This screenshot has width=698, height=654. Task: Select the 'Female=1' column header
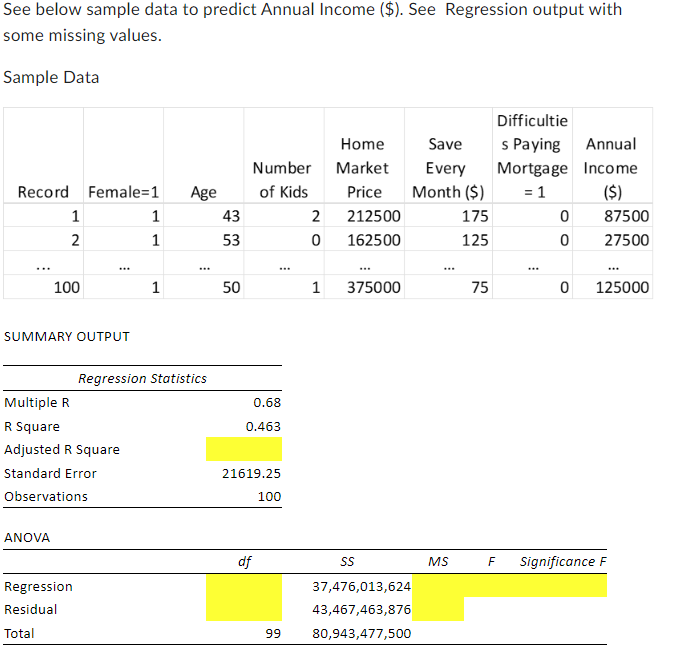point(123,192)
